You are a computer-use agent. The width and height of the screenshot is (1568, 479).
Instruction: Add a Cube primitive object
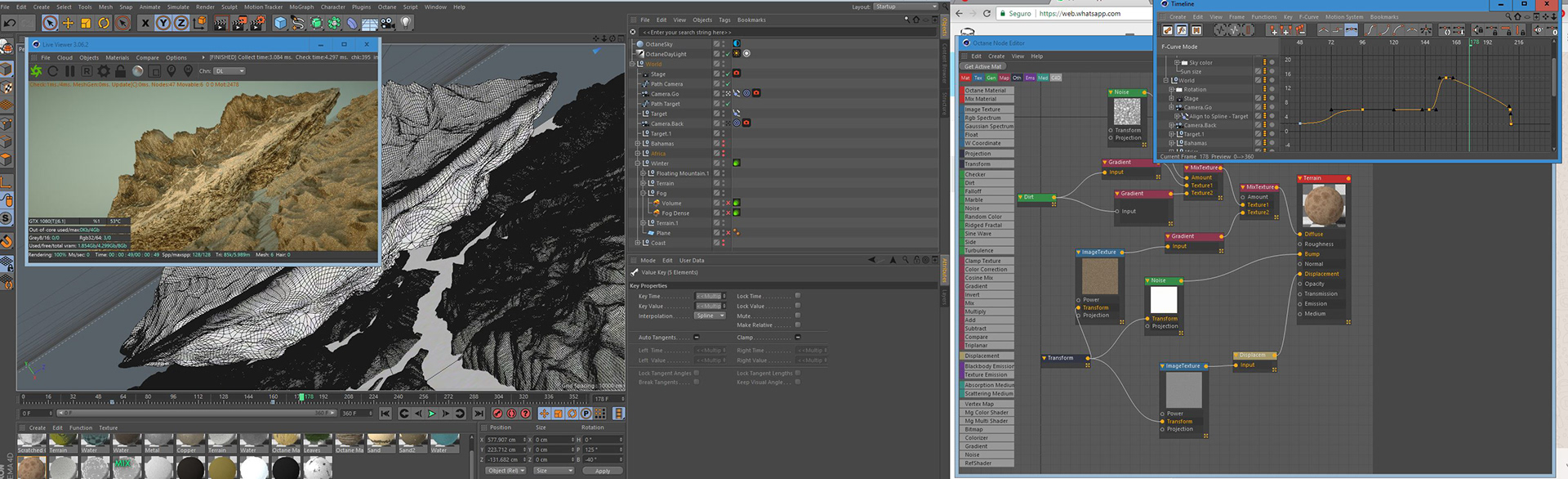click(x=280, y=23)
